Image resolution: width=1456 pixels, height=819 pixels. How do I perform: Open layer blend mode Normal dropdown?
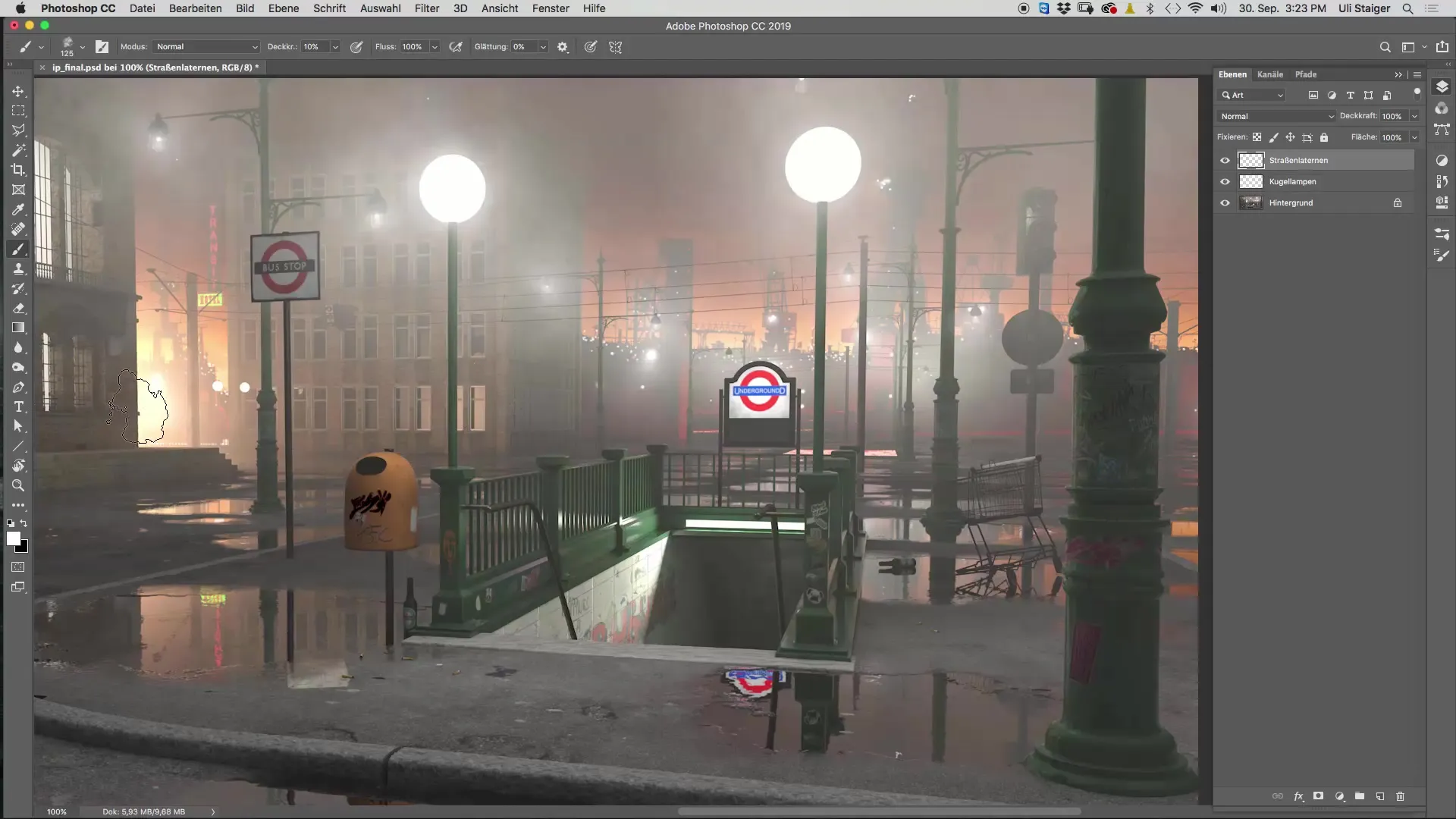(x=1276, y=116)
